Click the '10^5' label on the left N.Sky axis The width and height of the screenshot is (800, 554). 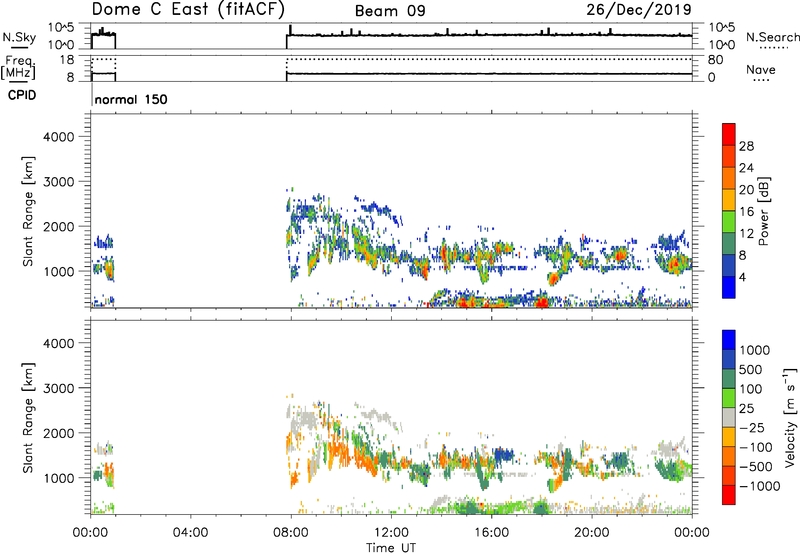point(61,28)
